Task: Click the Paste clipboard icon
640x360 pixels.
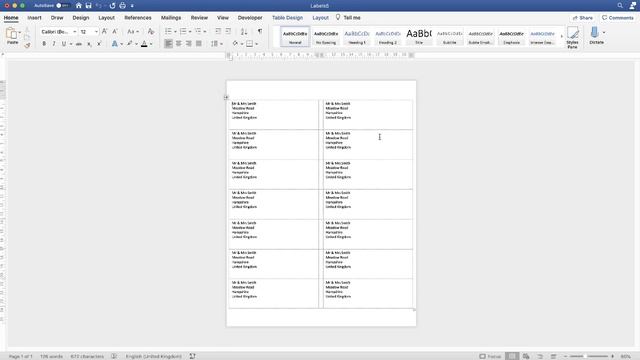Action: 11,34
